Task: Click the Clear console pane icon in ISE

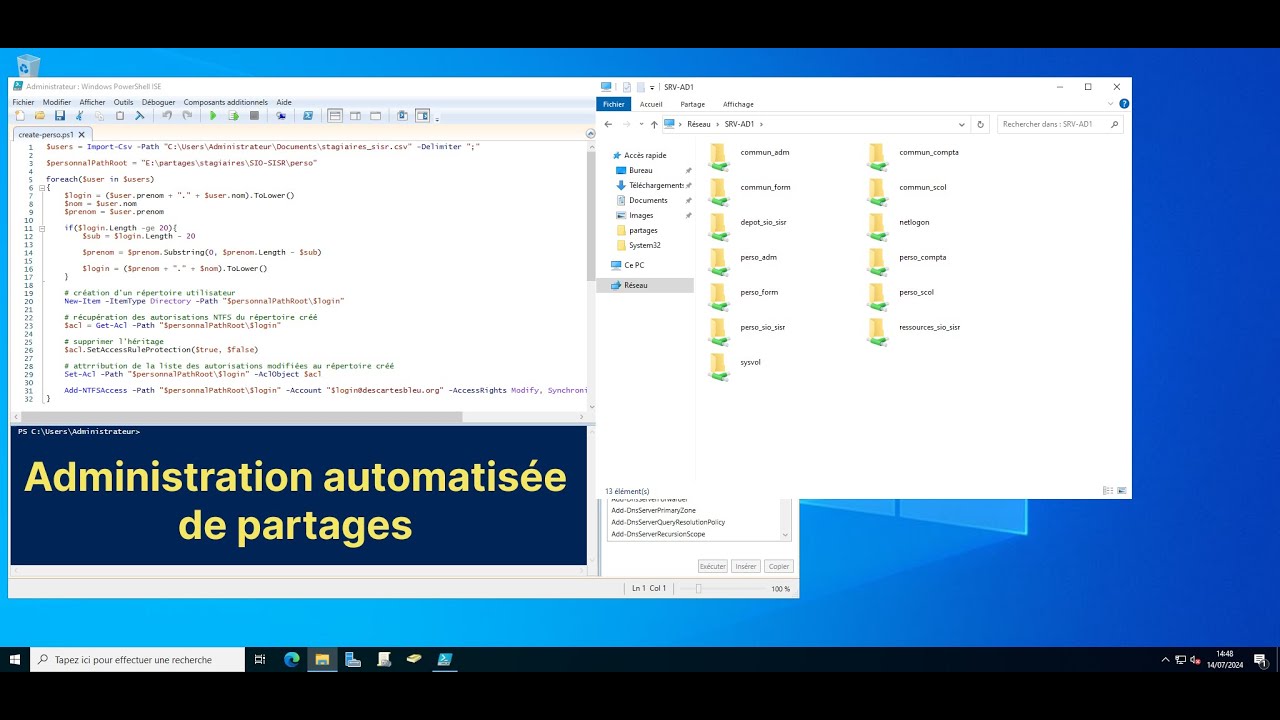Action: [140, 116]
